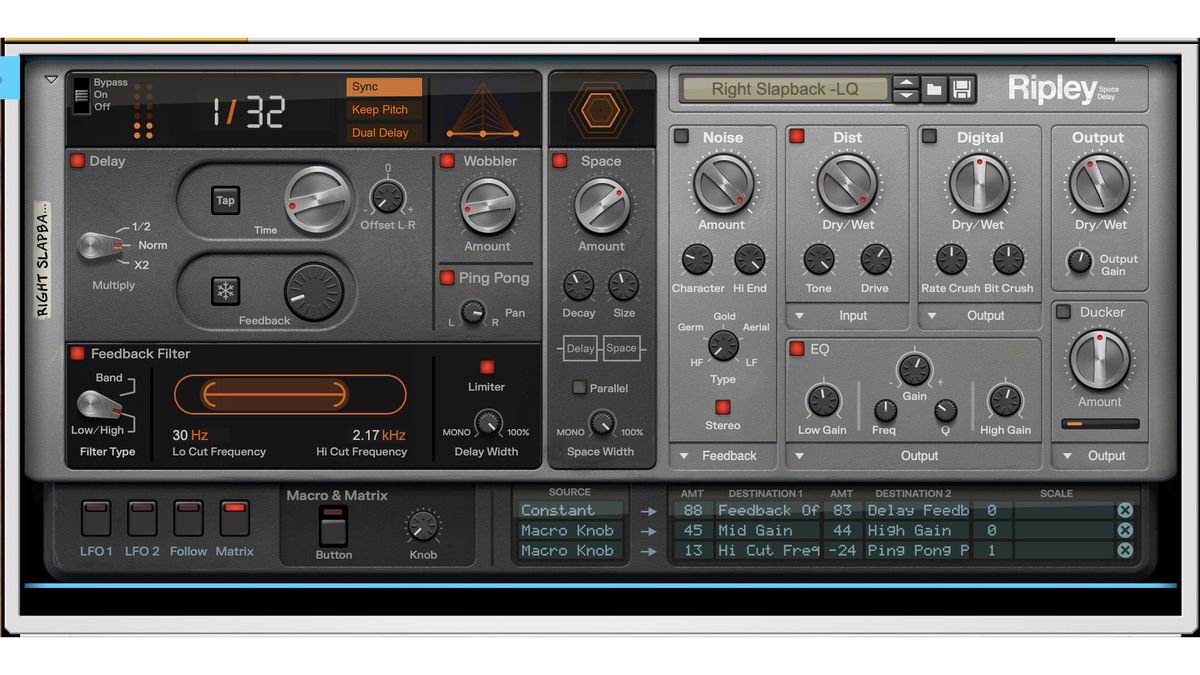Click the Delay routing order button
The width and height of the screenshot is (1200, 675).
pyautogui.click(x=580, y=349)
